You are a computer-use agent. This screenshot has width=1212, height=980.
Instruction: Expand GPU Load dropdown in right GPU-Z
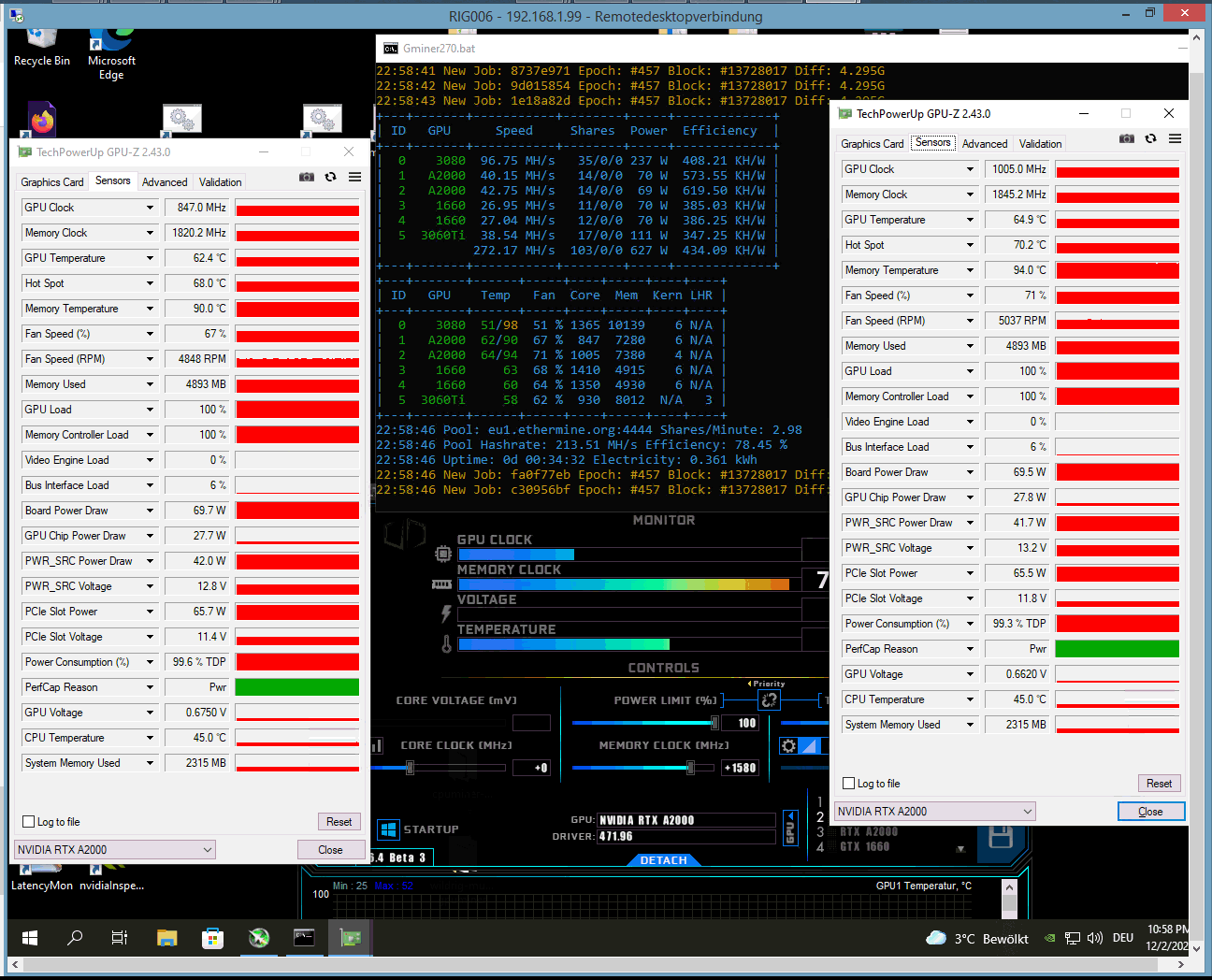pos(970,371)
